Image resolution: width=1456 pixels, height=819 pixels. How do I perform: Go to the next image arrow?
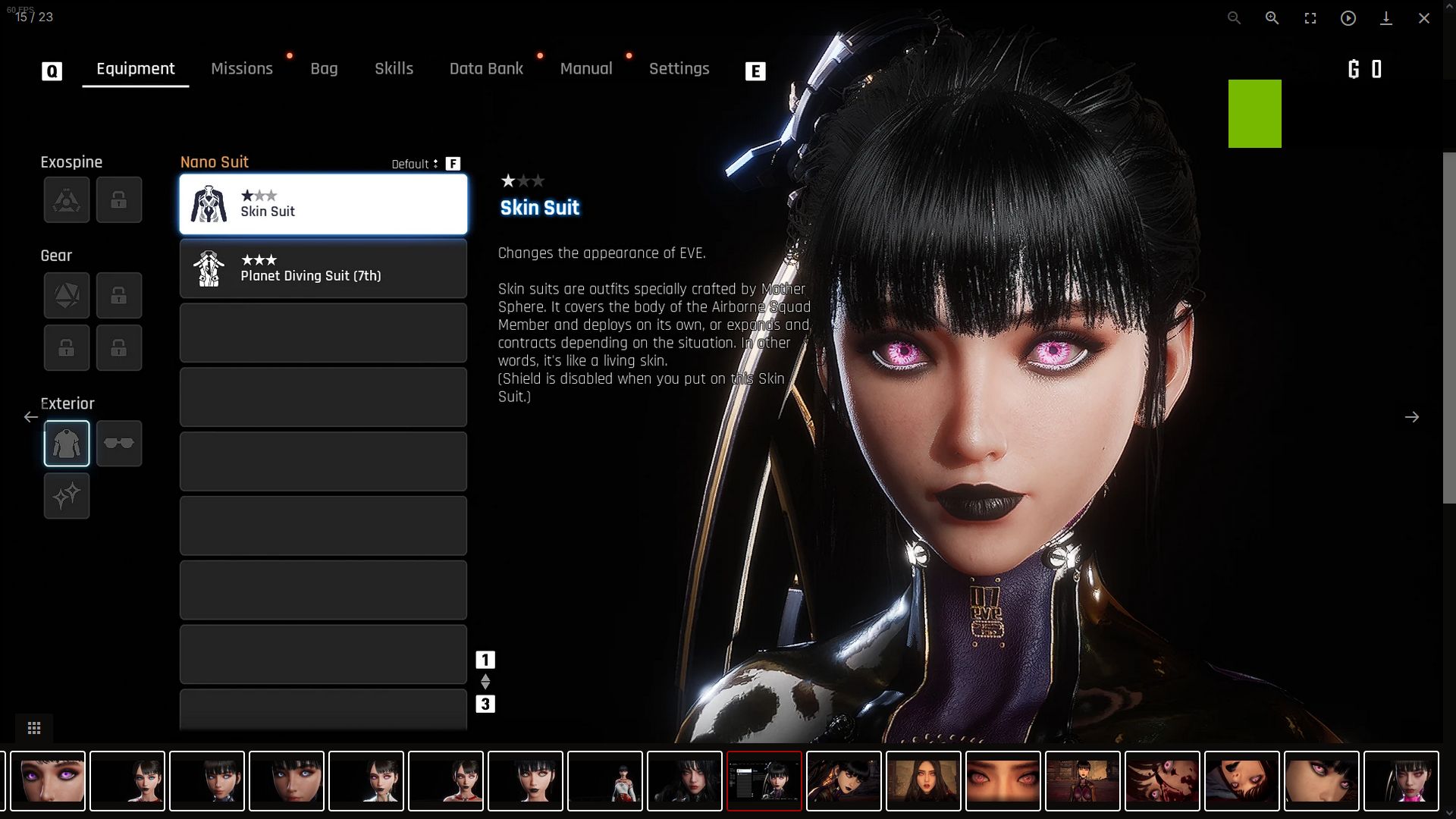(x=1411, y=416)
